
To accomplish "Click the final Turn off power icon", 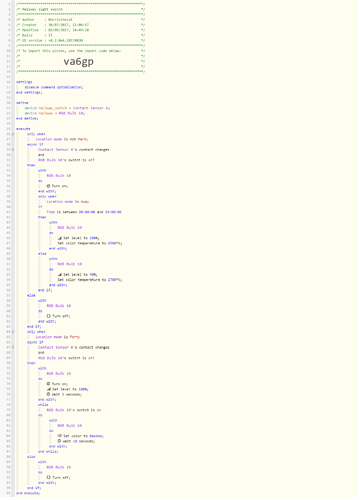I will pos(48,477).
